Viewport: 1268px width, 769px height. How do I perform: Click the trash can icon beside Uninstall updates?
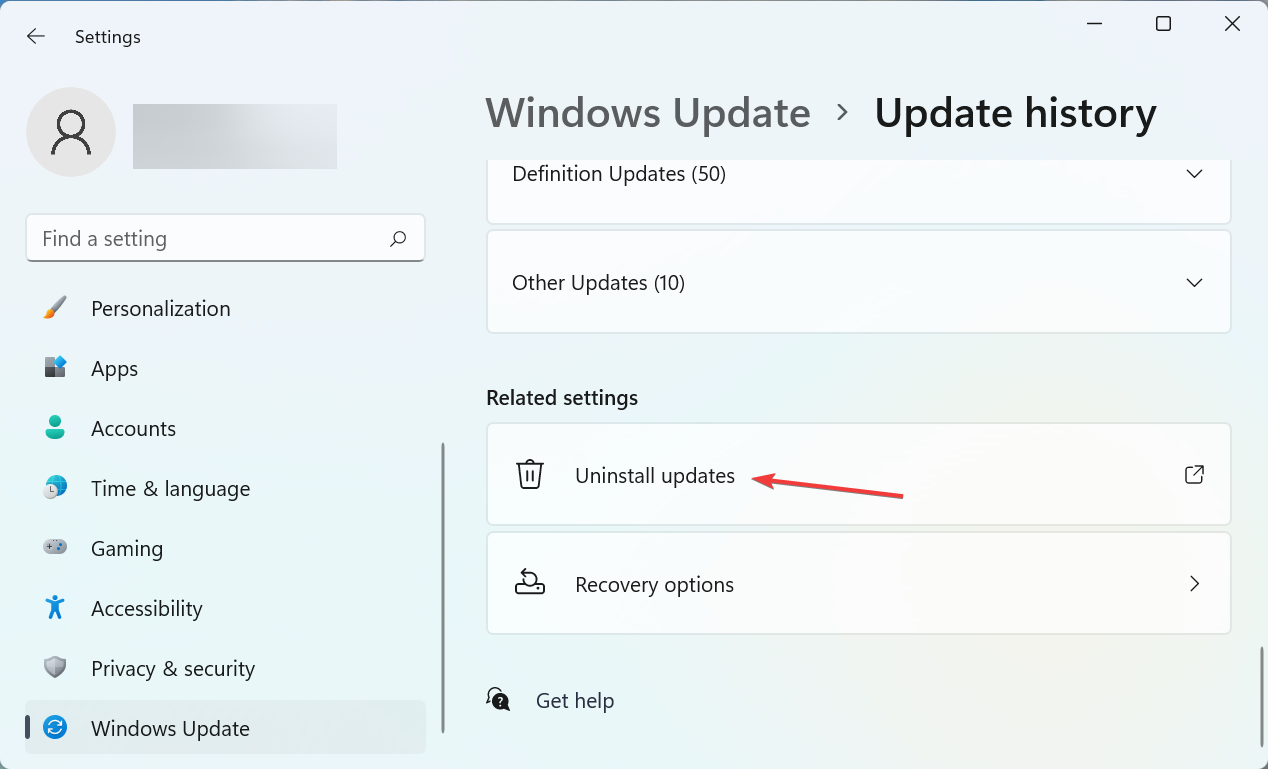pos(530,474)
